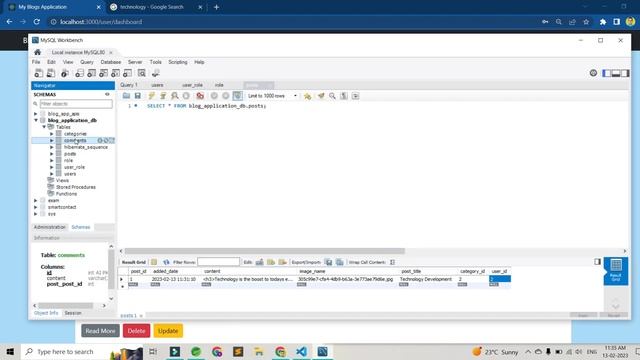Click the refresh result grid icon
The height and width of the screenshot is (360, 640).
pos(166,262)
